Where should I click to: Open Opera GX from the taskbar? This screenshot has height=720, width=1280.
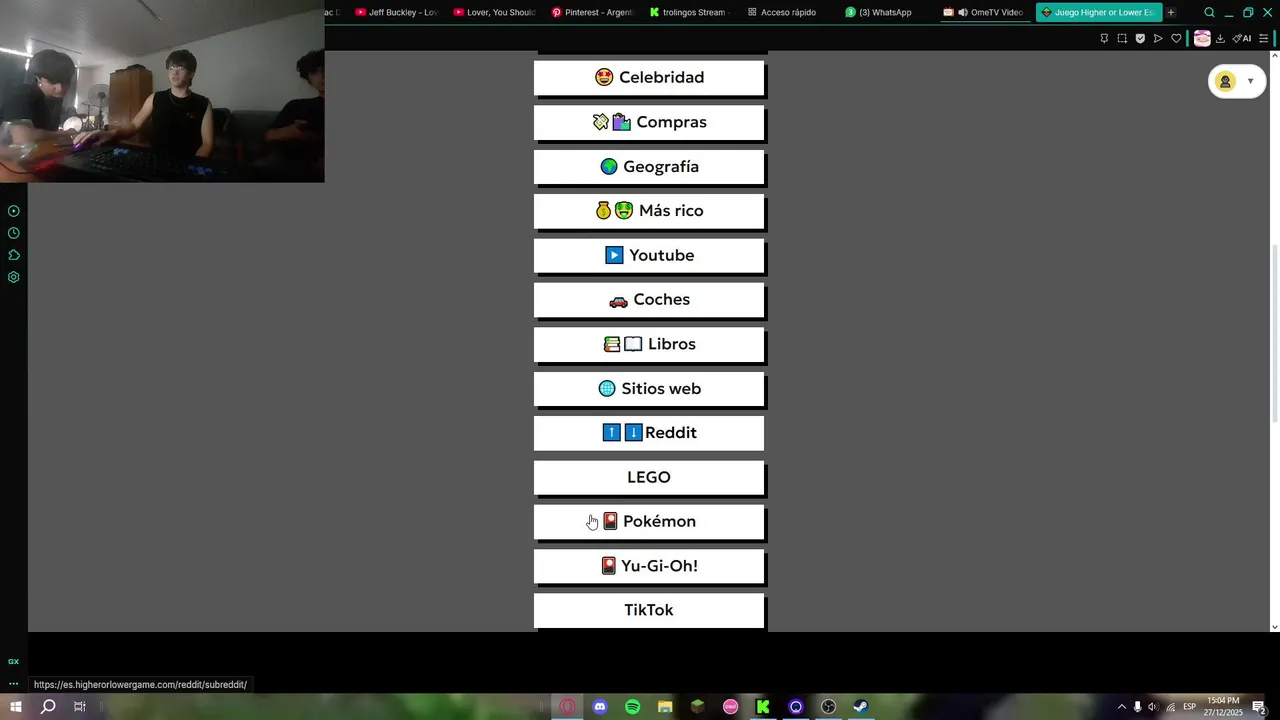tap(567, 707)
